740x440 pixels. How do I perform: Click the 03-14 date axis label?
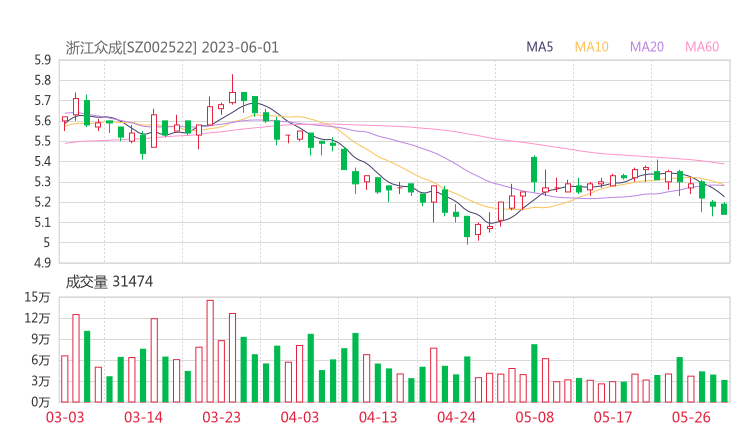tap(143, 417)
